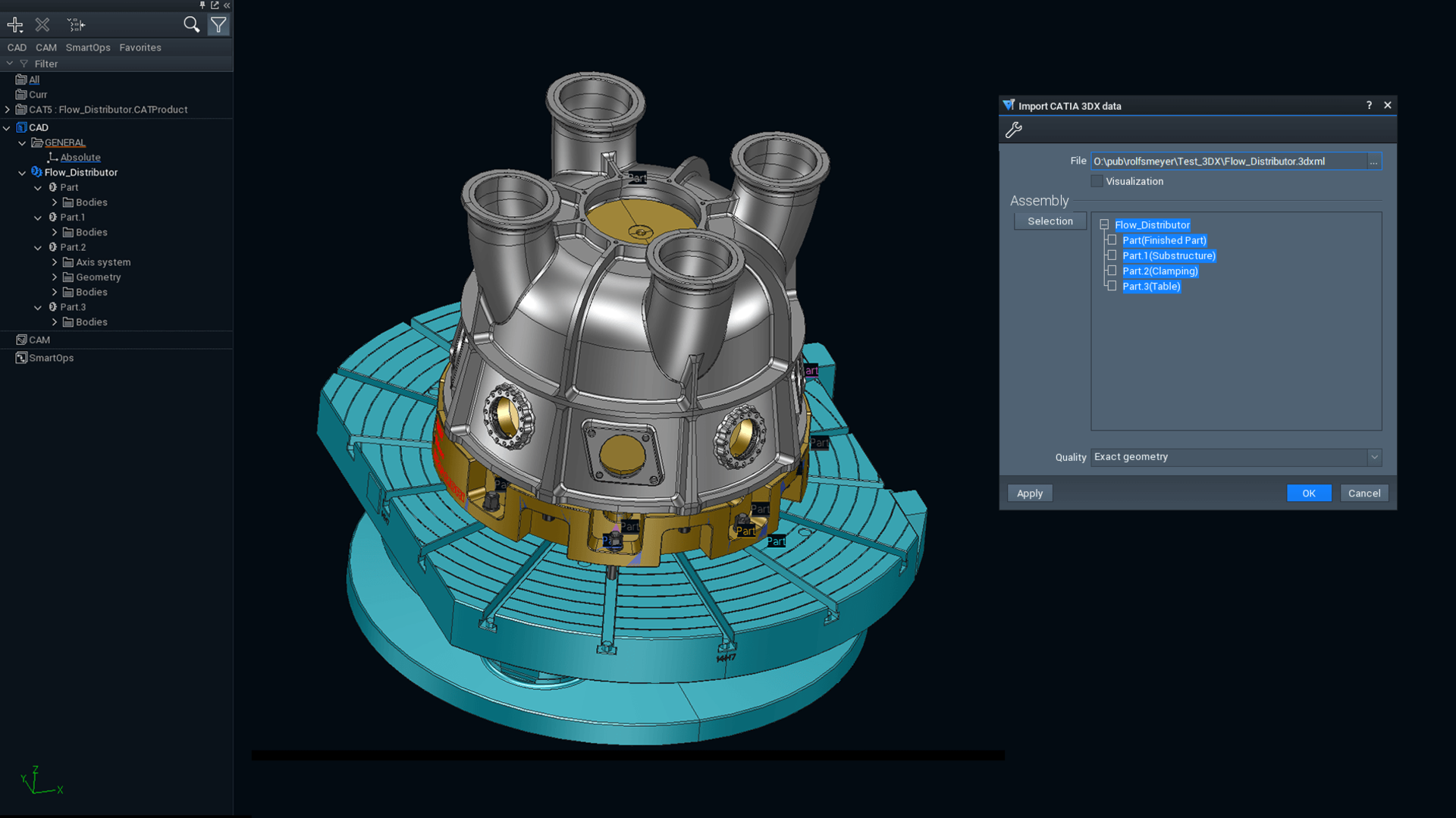Image resolution: width=1456 pixels, height=818 pixels.
Task: Enable the Visualization checkbox
Action: pyautogui.click(x=1097, y=181)
